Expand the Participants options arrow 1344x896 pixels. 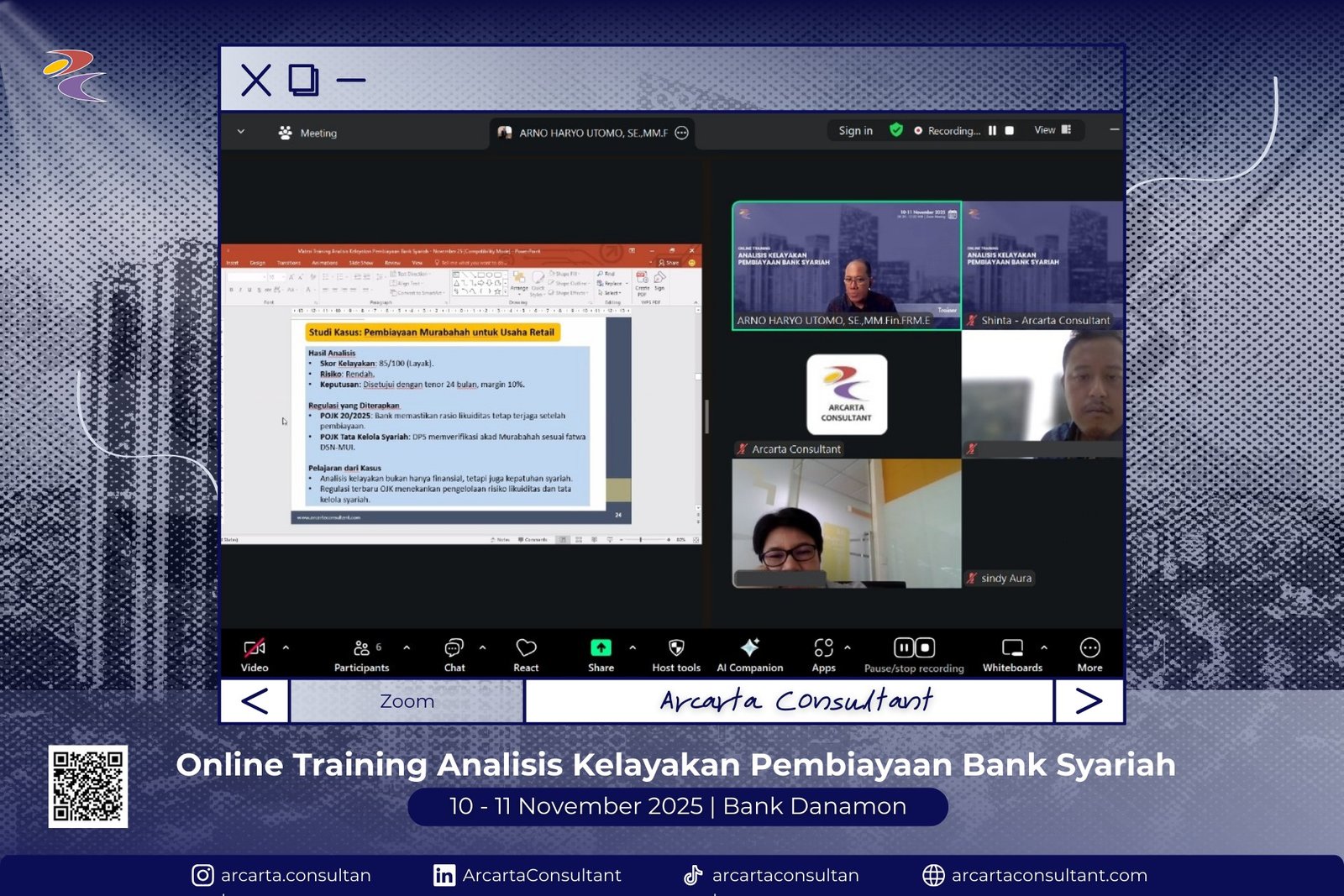[407, 647]
